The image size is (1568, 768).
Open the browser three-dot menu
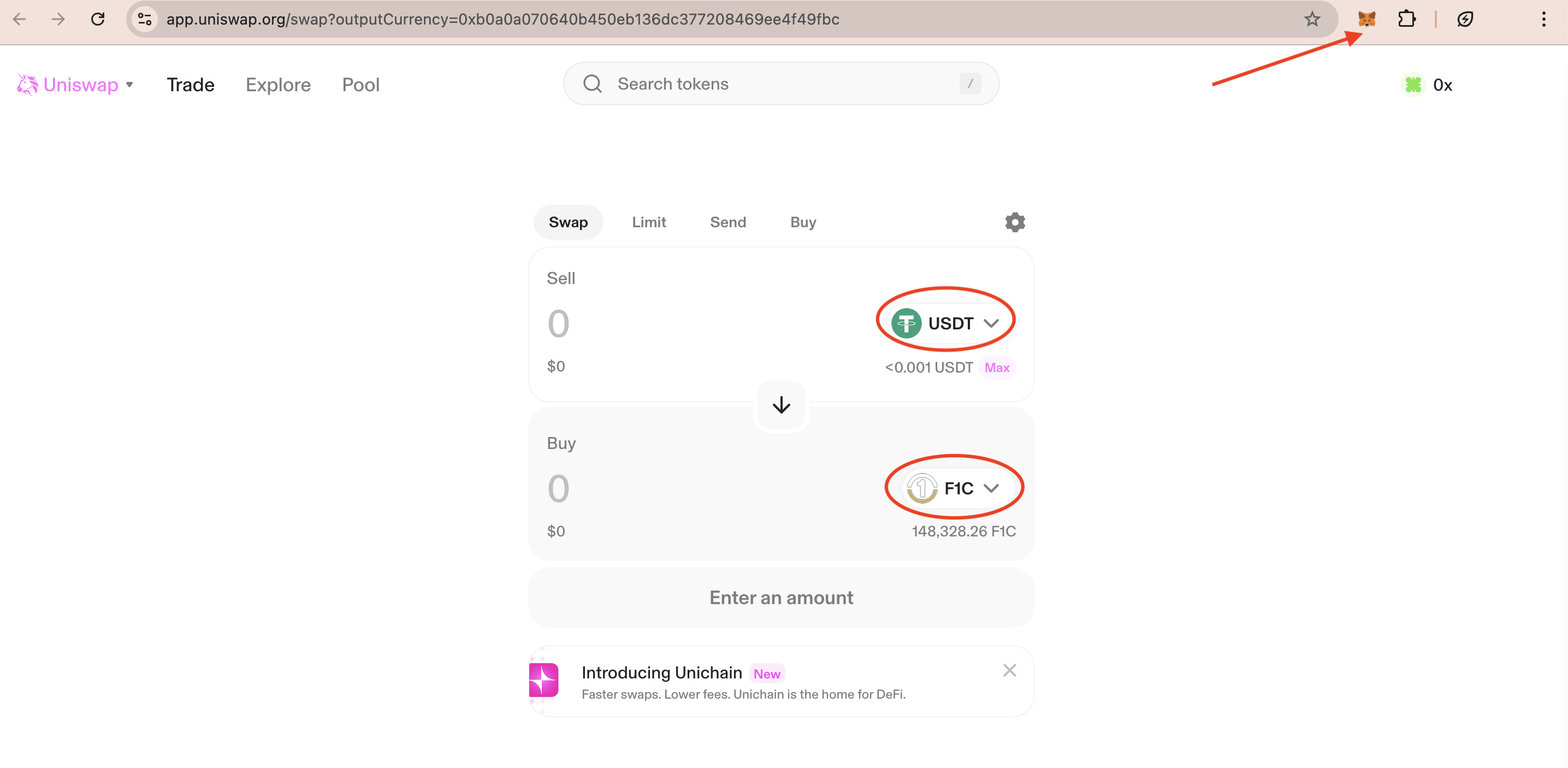coord(1543,20)
